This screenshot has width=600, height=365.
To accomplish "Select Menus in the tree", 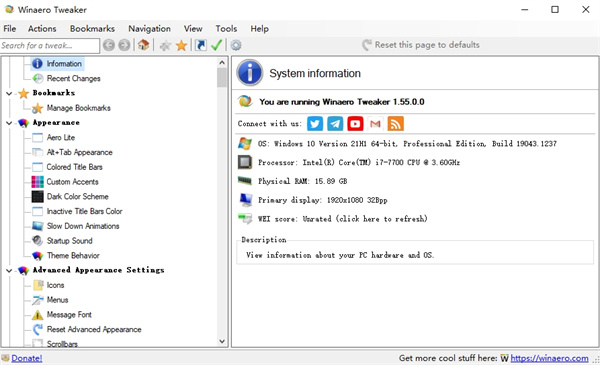I will click(57, 300).
